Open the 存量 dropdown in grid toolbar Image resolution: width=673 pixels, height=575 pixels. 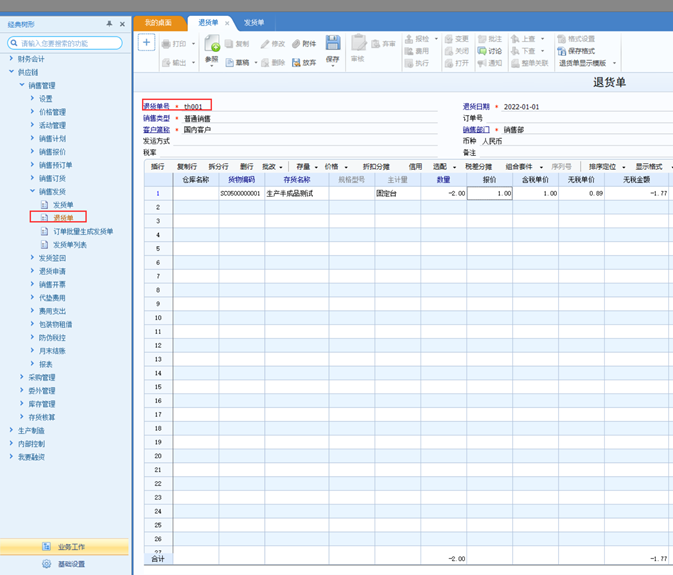tap(316, 167)
